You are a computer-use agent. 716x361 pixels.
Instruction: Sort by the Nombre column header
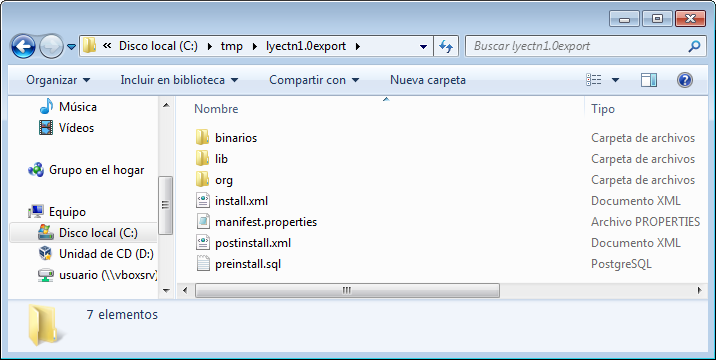[216, 109]
